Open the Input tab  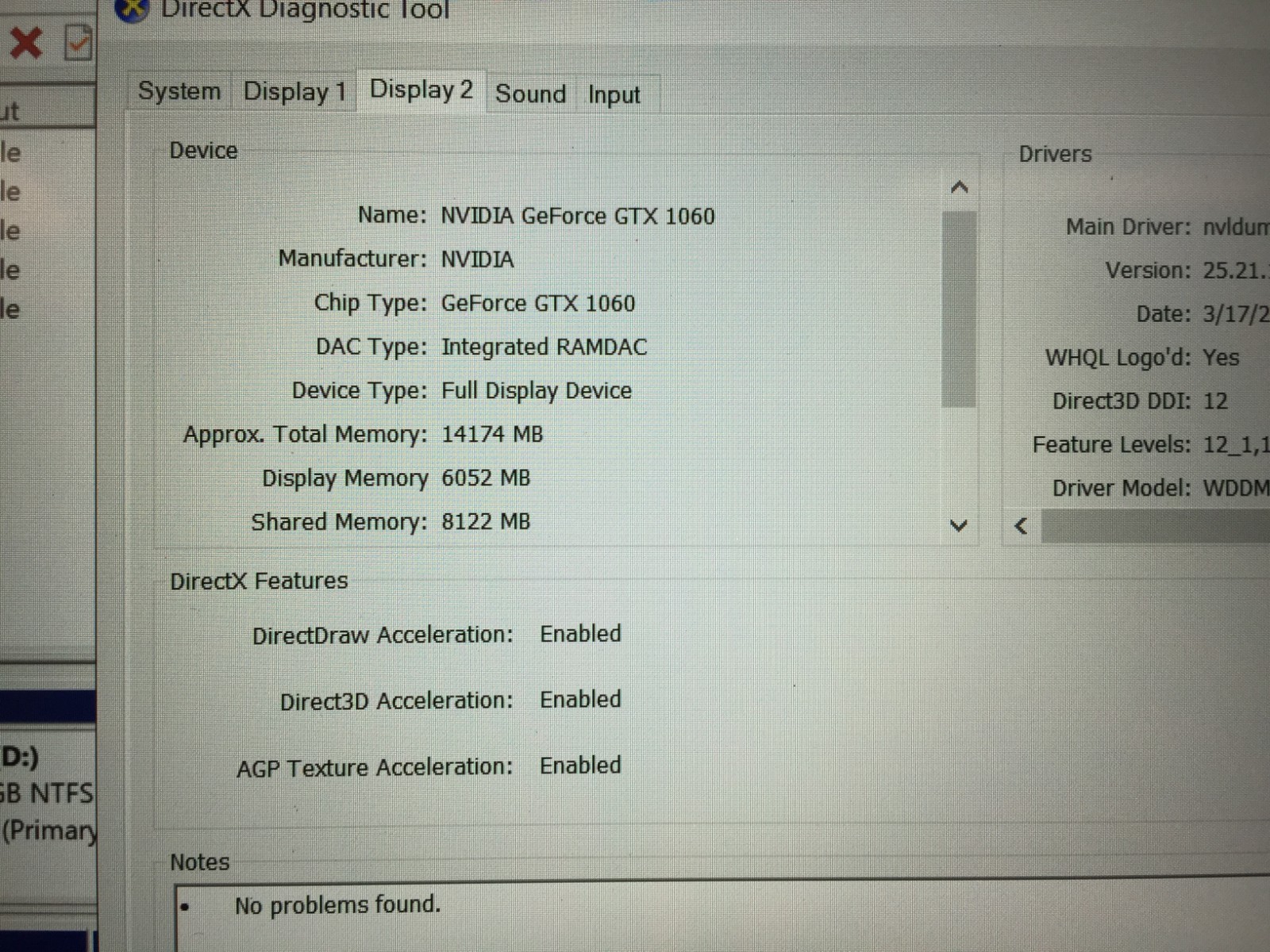tap(614, 95)
